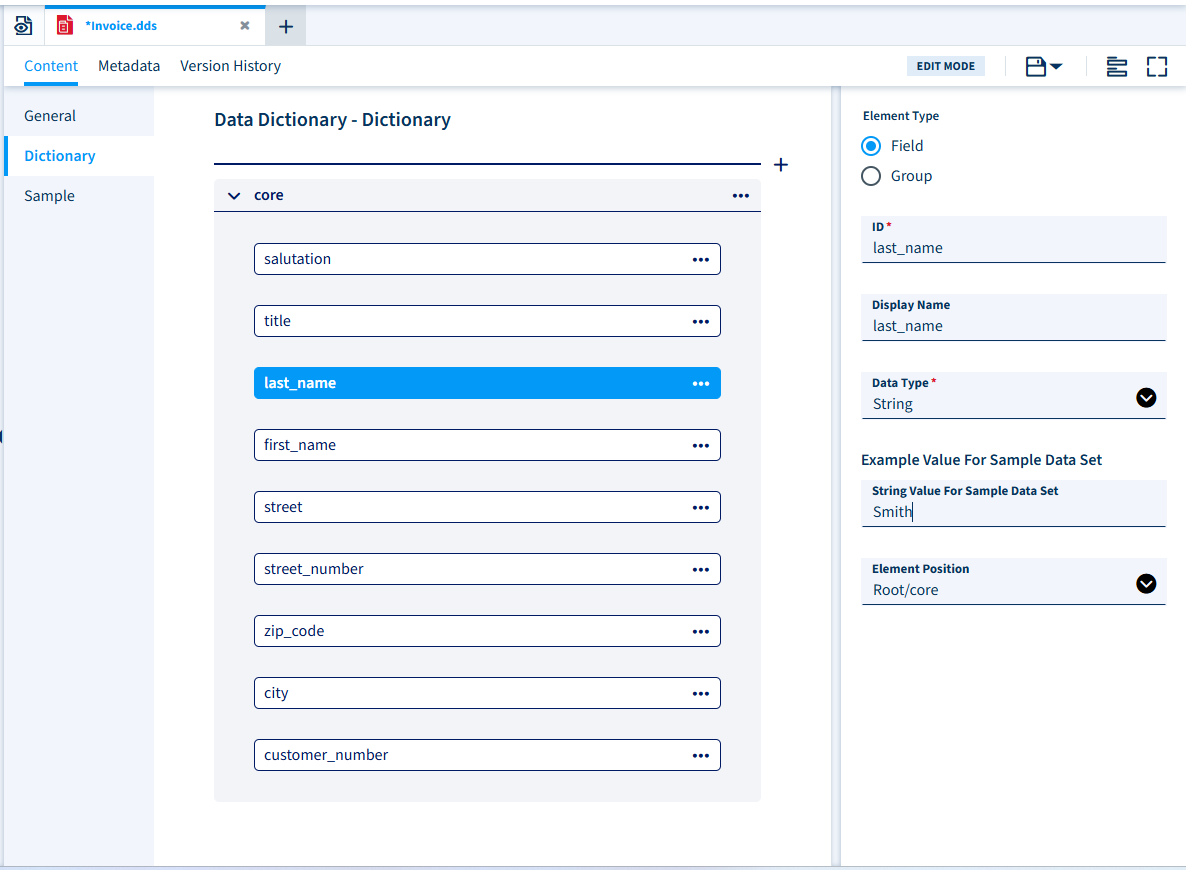Click the String Value sample input field
This screenshot has height=870, width=1186.
click(1014, 503)
